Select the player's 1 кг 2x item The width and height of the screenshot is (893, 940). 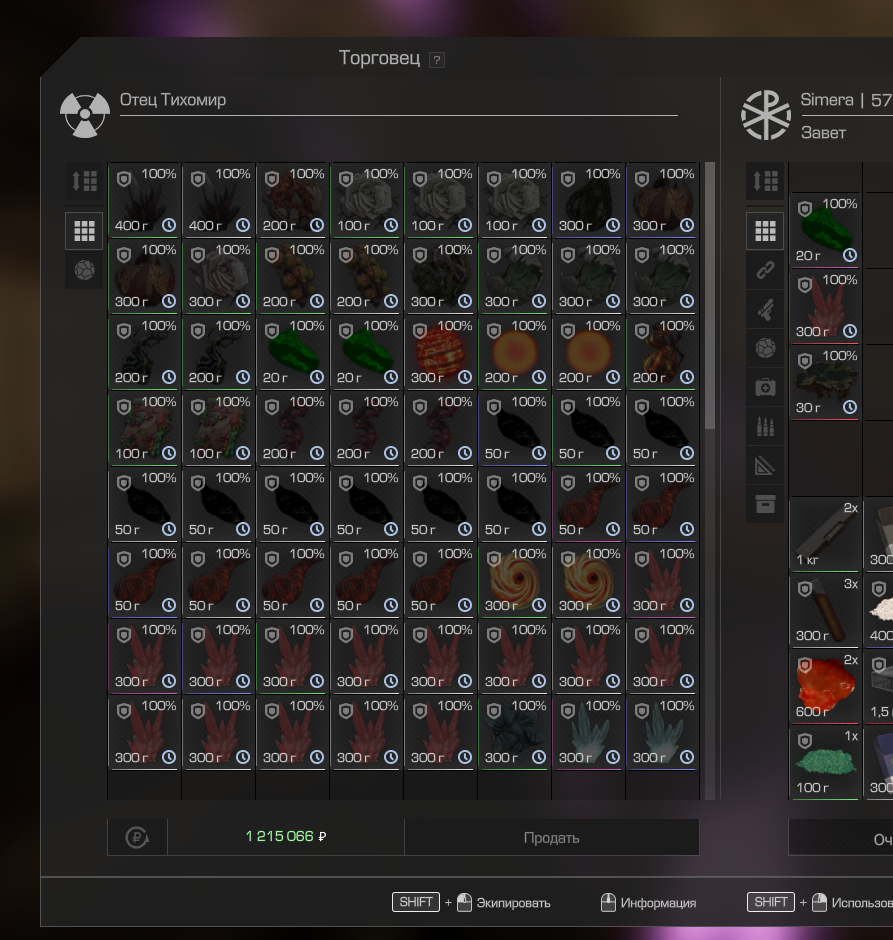(x=825, y=535)
